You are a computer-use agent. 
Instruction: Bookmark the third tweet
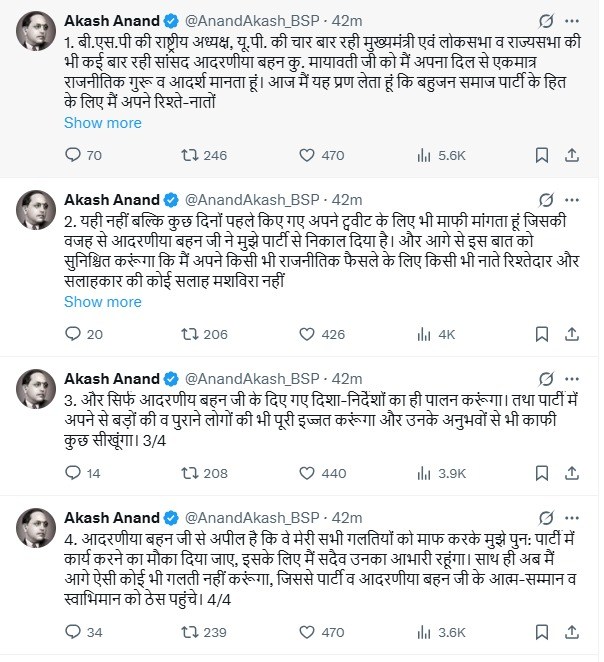coord(542,473)
